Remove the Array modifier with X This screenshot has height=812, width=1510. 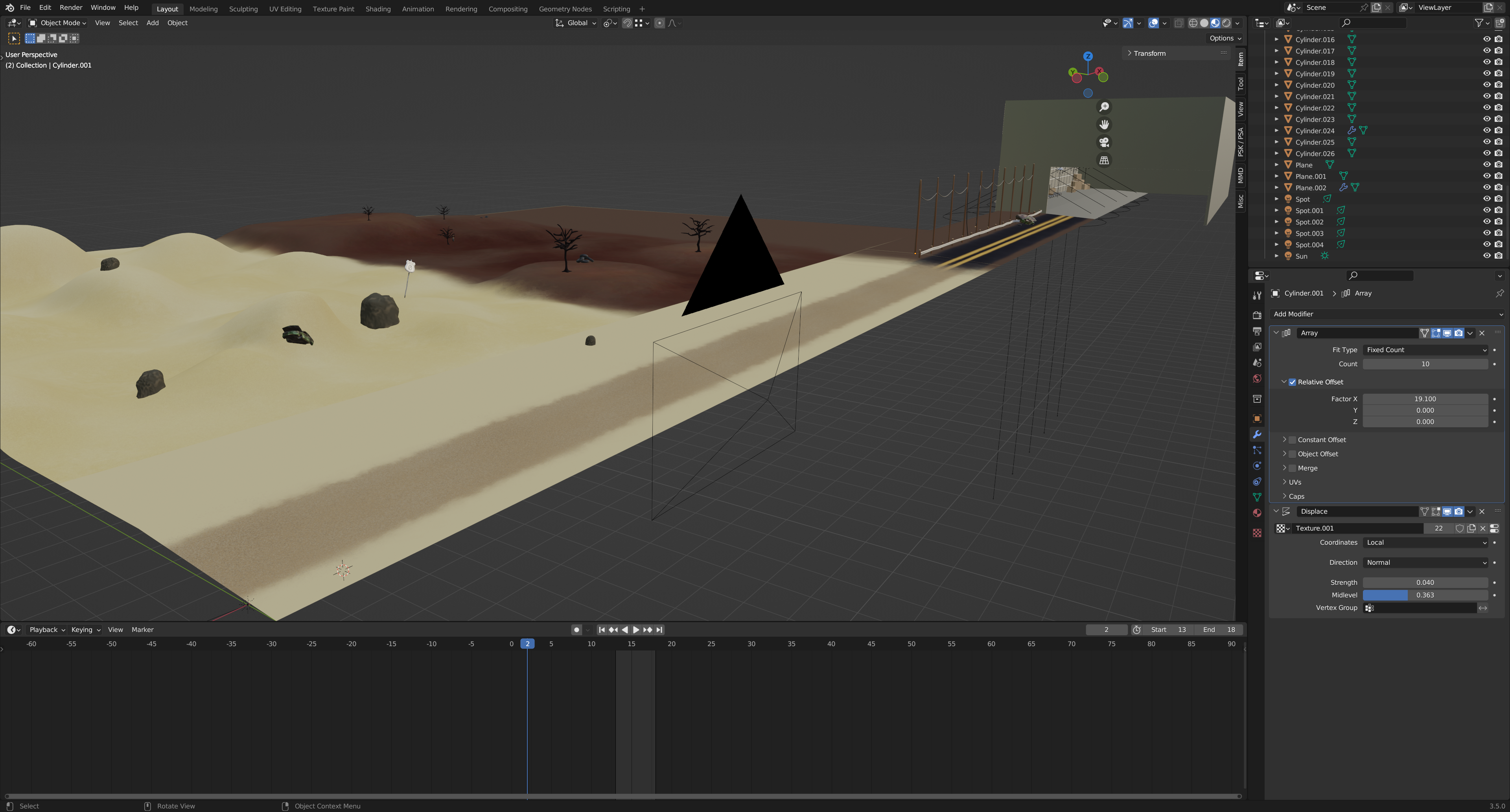click(1482, 333)
